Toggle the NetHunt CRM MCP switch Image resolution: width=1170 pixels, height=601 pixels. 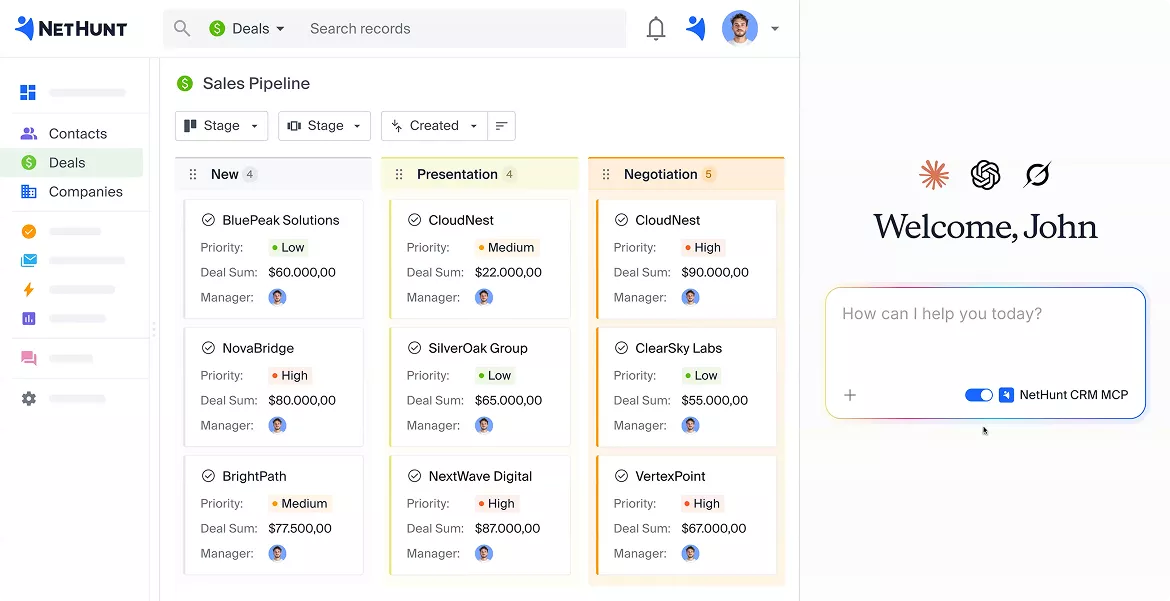pos(979,395)
